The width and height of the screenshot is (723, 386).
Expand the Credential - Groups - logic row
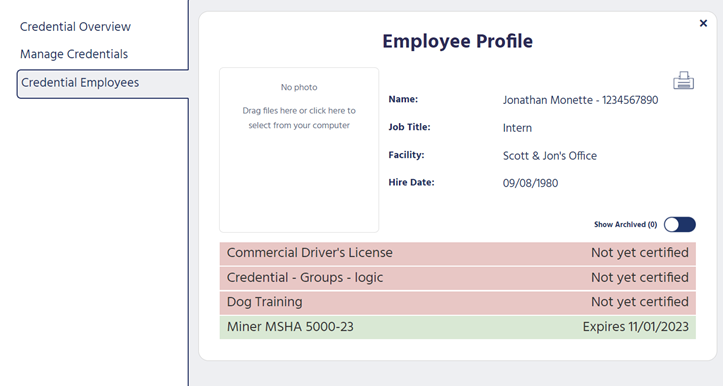click(457, 278)
